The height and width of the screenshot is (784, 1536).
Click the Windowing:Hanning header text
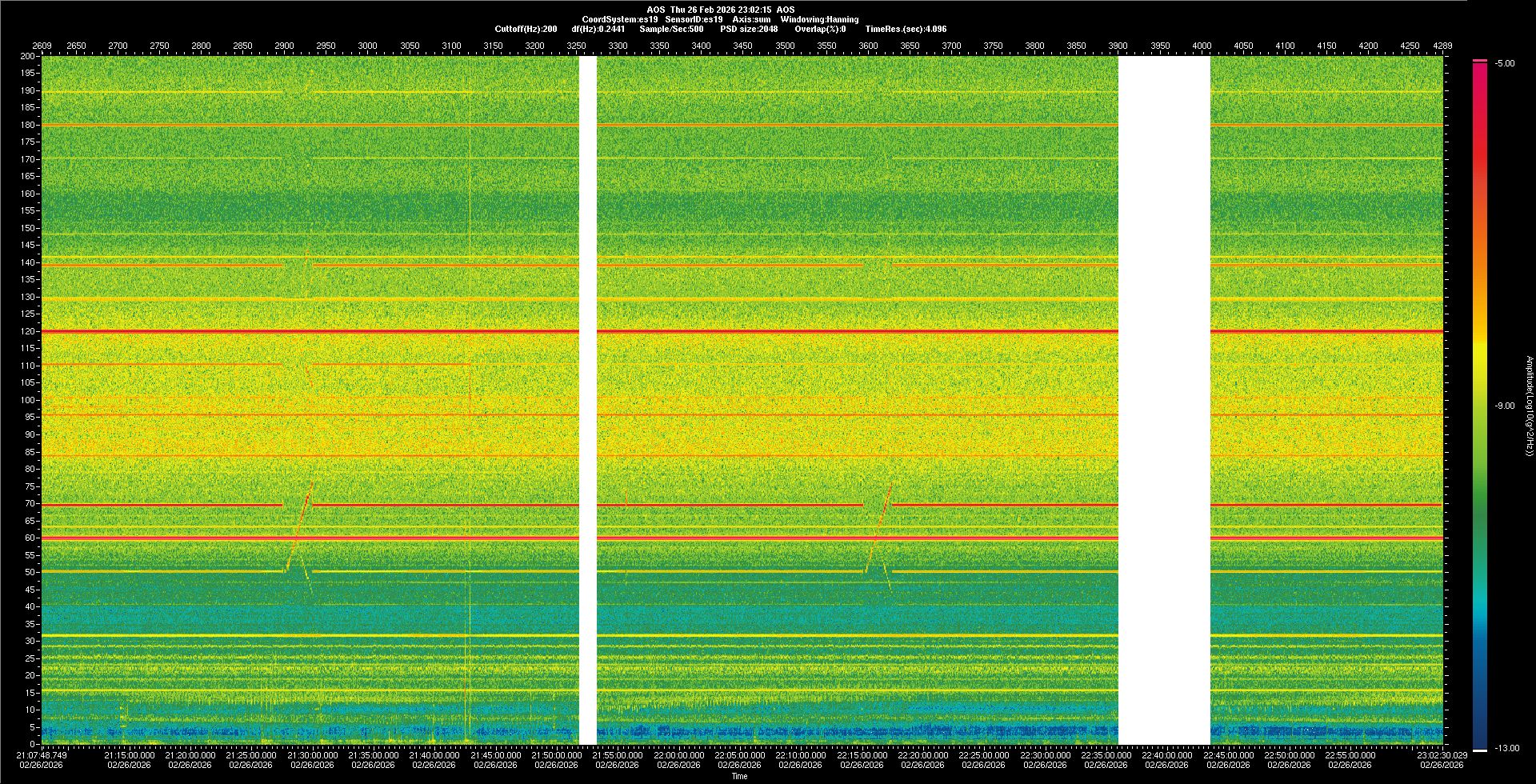pos(819,19)
